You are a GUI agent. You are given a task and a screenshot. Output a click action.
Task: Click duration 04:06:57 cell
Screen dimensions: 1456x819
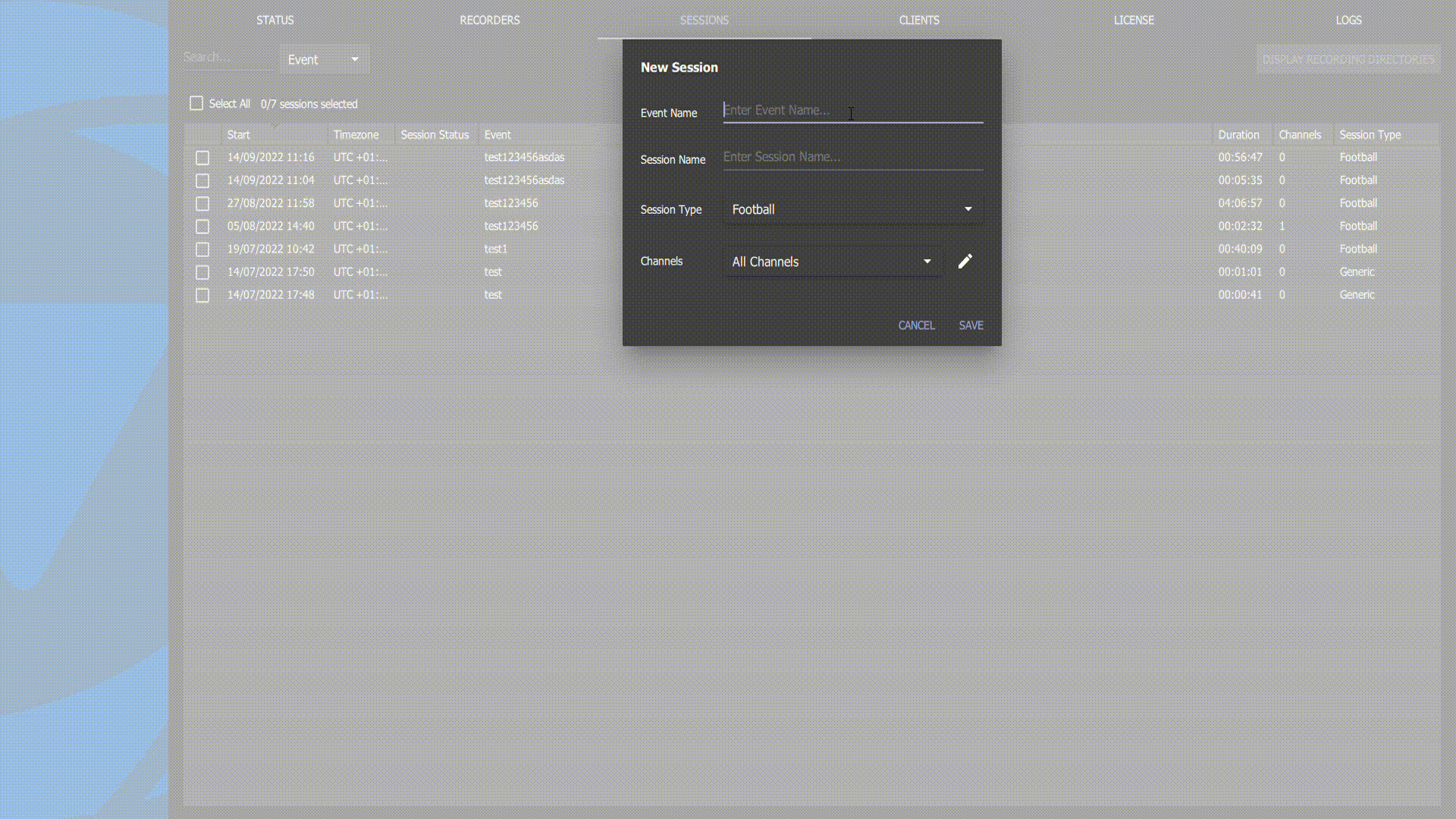pos(1240,203)
